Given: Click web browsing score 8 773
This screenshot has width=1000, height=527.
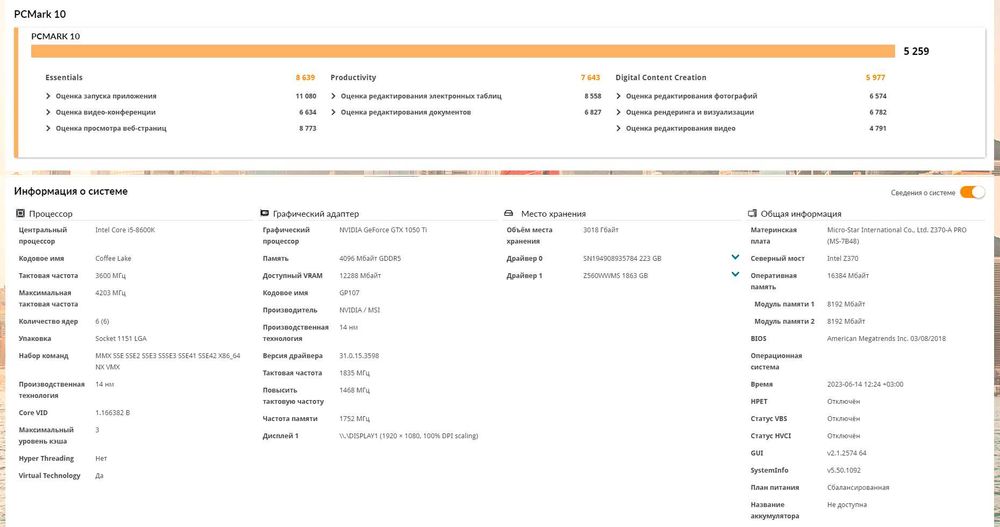Looking at the screenshot, I should (x=307, y=128).
